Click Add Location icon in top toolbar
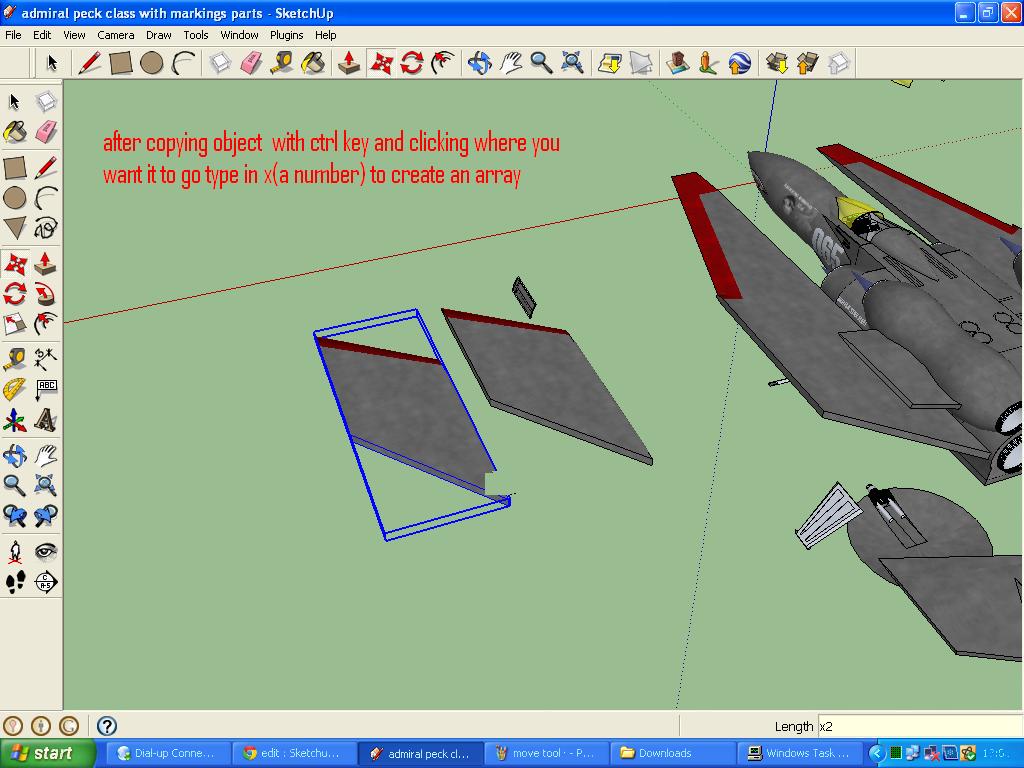The height and width of the screenshot is (768, 1024). (x=609, y=63)
